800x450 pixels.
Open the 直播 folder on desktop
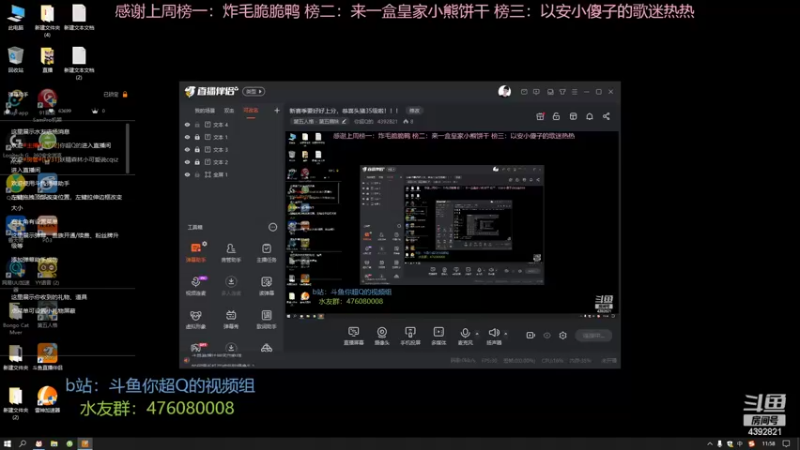point(47,60)
